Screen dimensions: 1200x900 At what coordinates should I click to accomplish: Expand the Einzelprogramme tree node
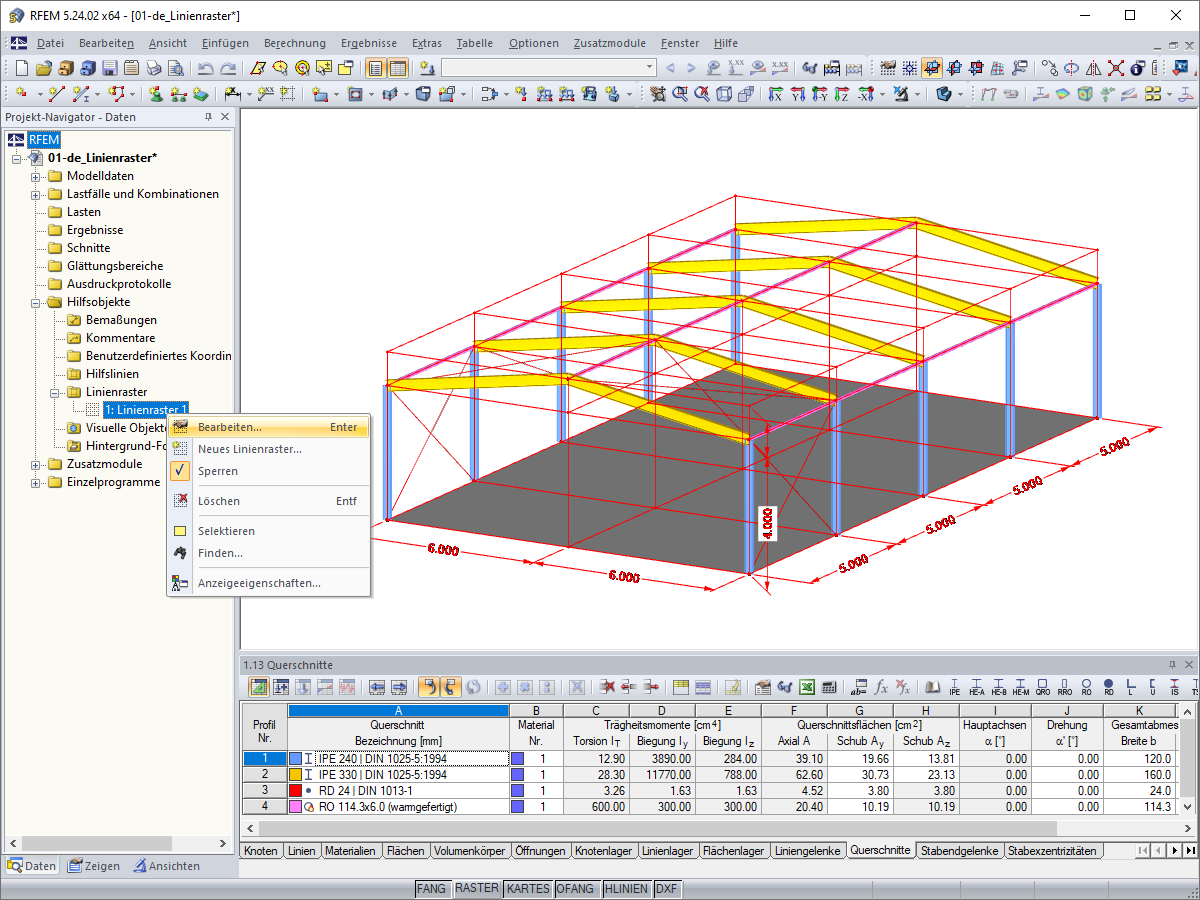(35, 482)
